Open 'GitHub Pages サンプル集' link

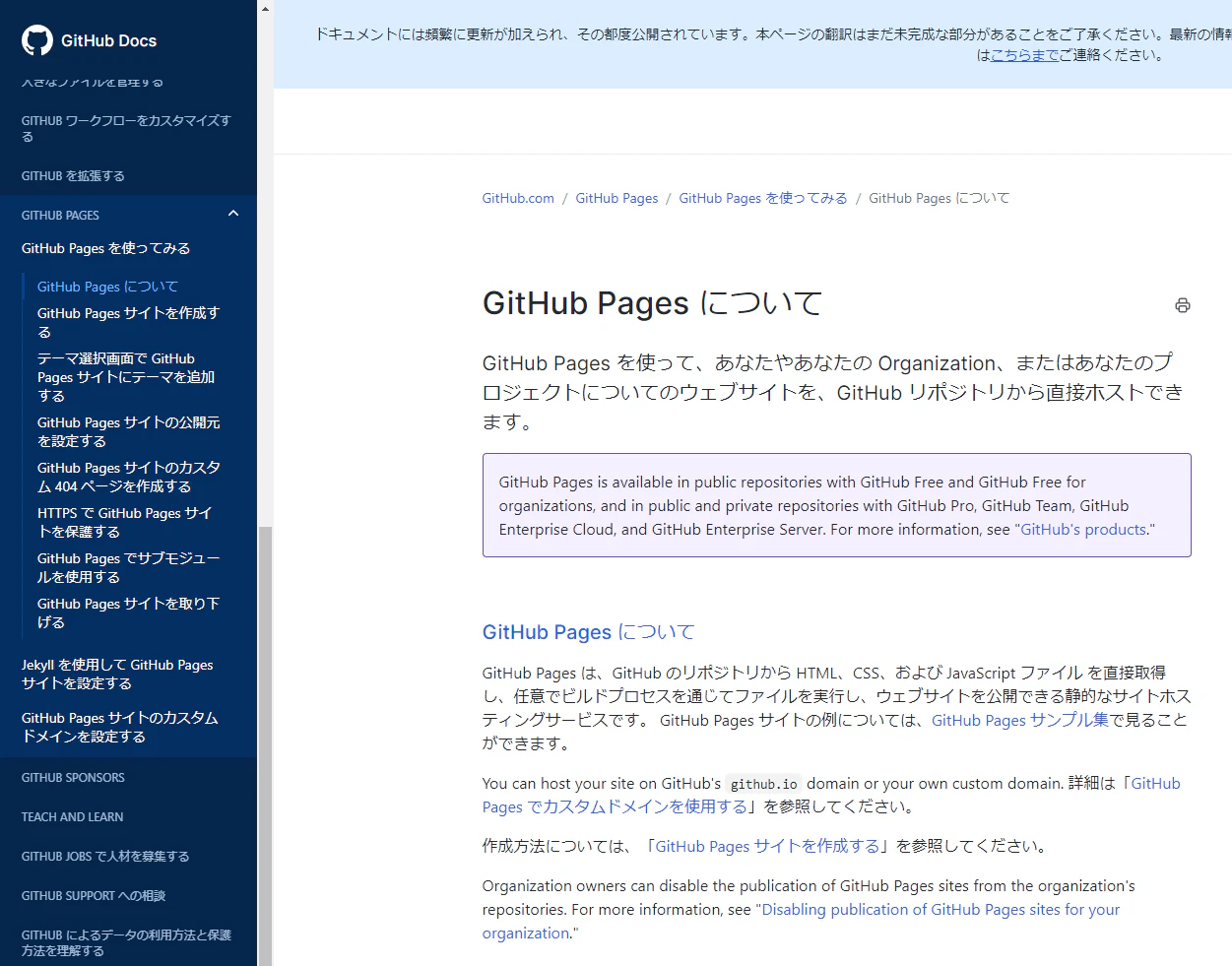coord(1020,720)
